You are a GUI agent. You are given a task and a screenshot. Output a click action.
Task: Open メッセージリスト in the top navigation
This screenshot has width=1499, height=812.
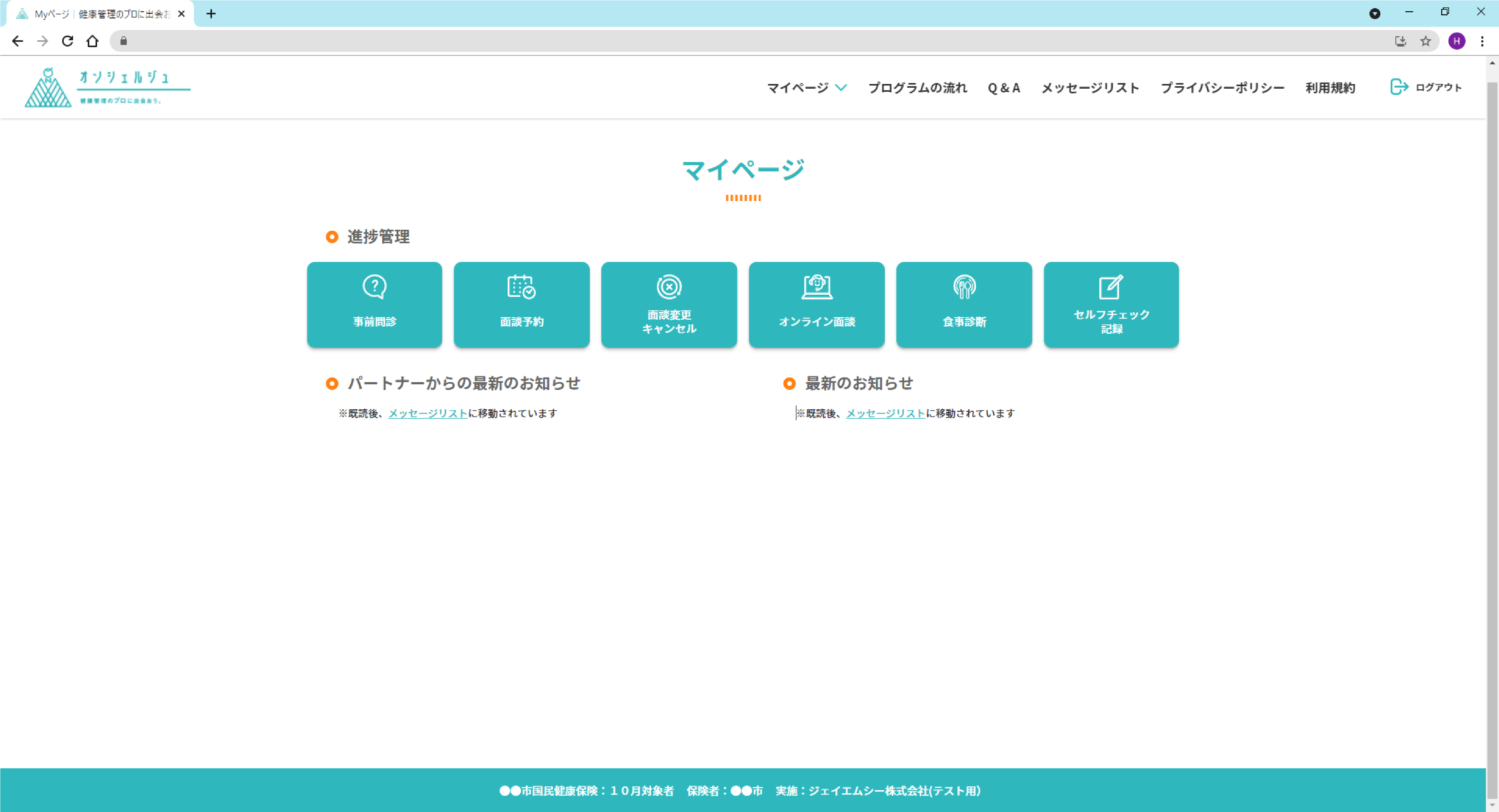[x=1090, y=87]
